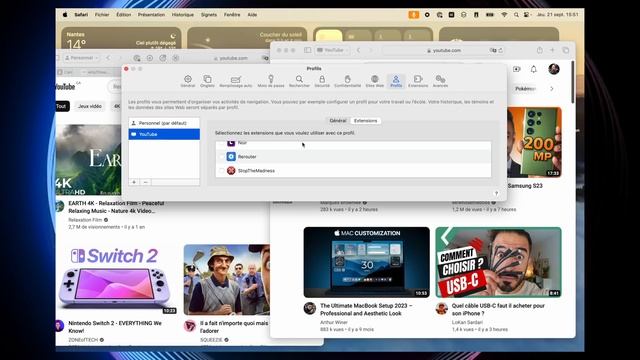Select the YouTube profile in list

[x=164, y=134]
